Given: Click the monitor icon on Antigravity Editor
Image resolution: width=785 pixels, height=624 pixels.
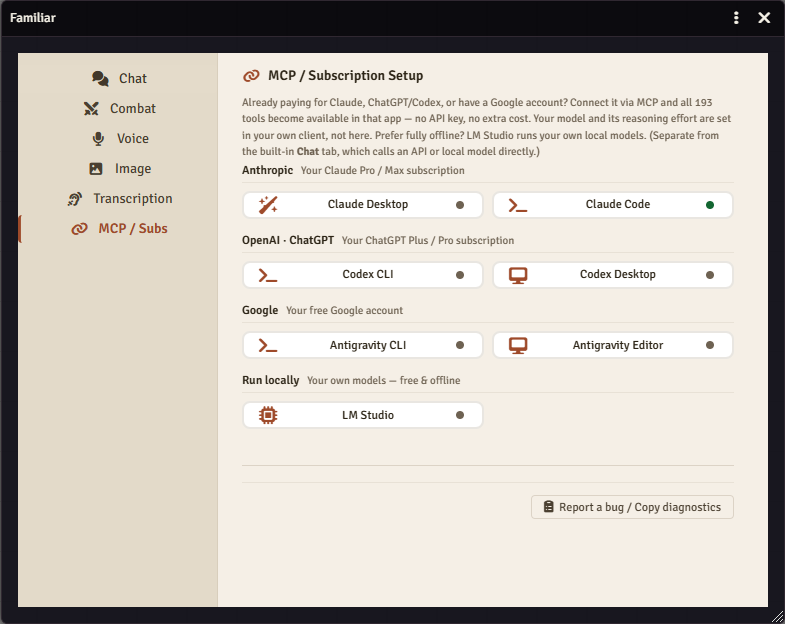Looking at the screenshot, I should click(518, 346).
